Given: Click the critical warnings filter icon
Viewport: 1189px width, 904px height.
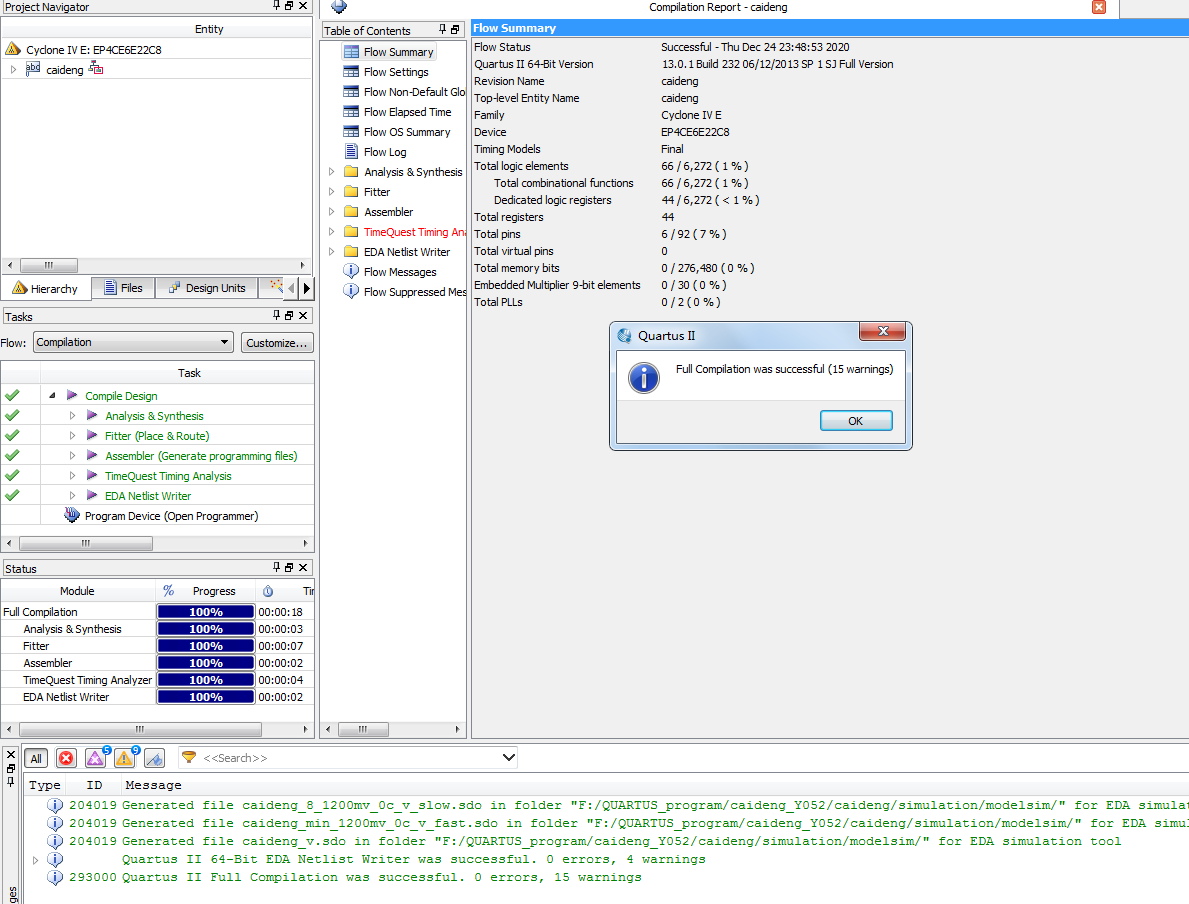Looking at the screenshot, I should point(95,759).
